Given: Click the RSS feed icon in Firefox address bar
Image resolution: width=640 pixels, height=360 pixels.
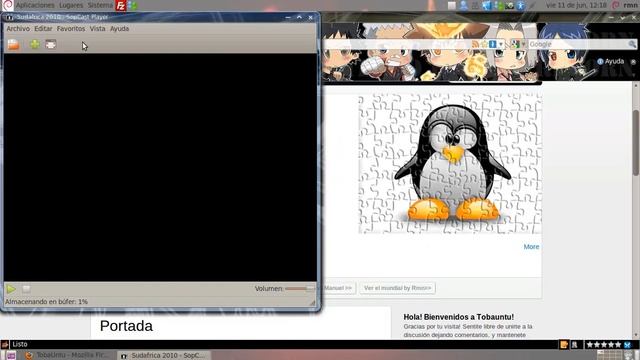Looking at the screenshot, I should point(475,44).
